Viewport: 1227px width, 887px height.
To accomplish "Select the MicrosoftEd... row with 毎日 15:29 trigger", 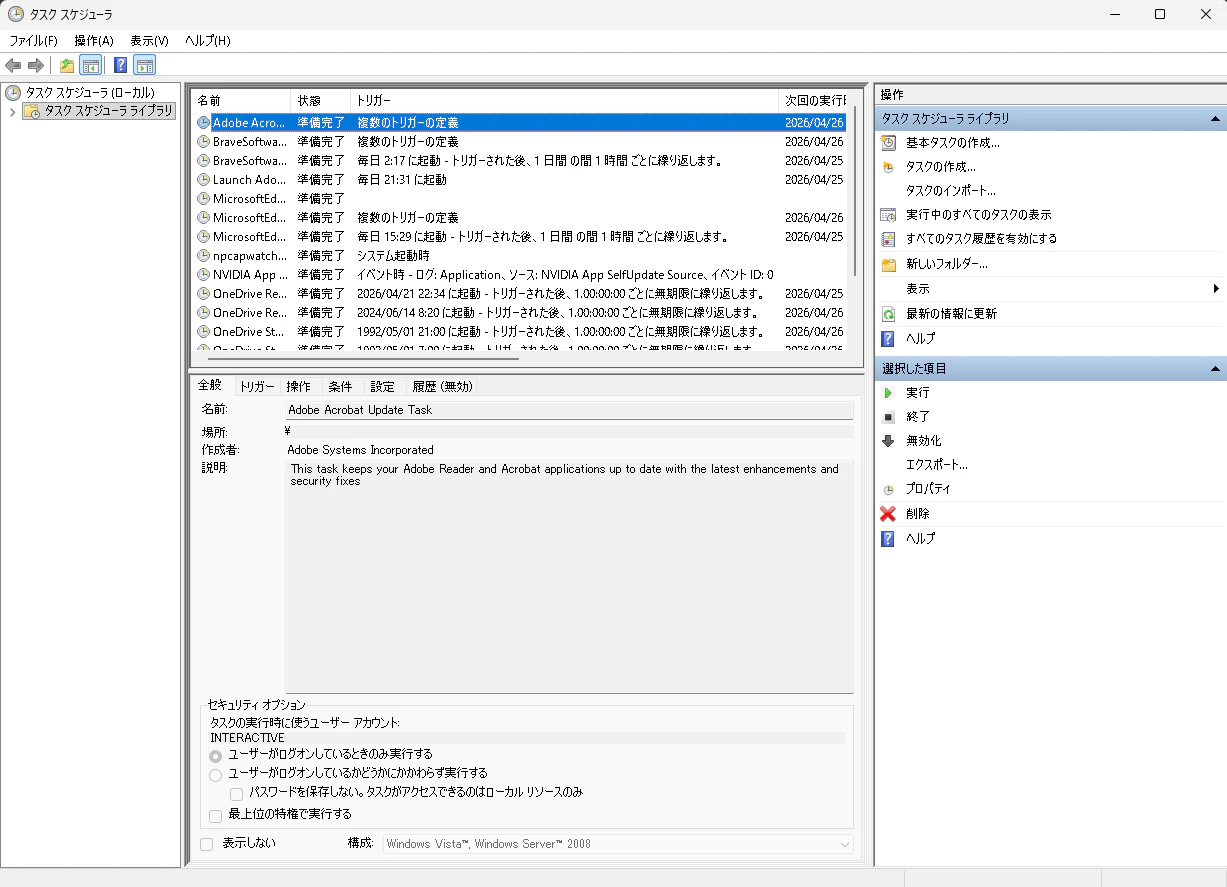I will [520, 237].
